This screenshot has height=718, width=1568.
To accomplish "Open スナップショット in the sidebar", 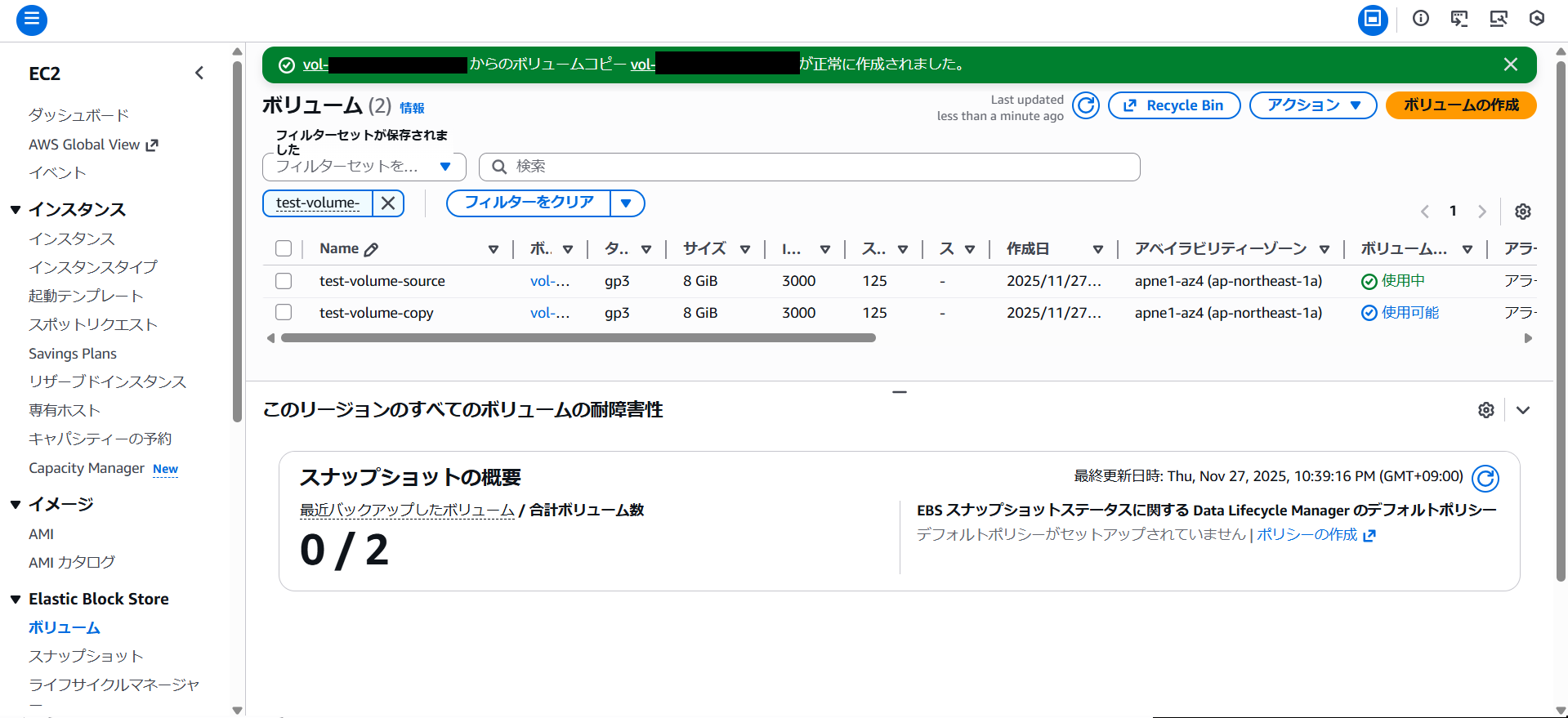I will click(x=86, y=656).
